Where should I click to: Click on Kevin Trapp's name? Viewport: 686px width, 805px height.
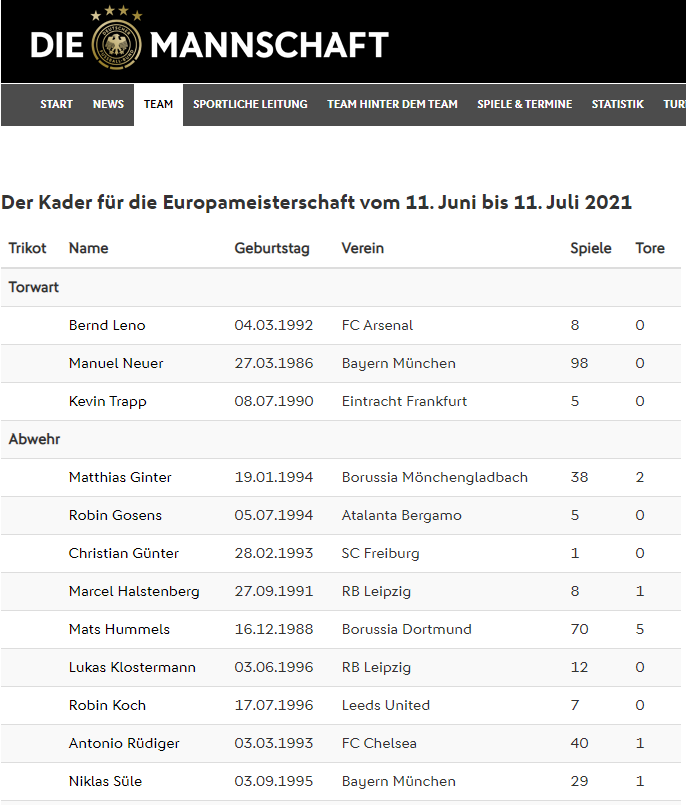click(107, 401)
